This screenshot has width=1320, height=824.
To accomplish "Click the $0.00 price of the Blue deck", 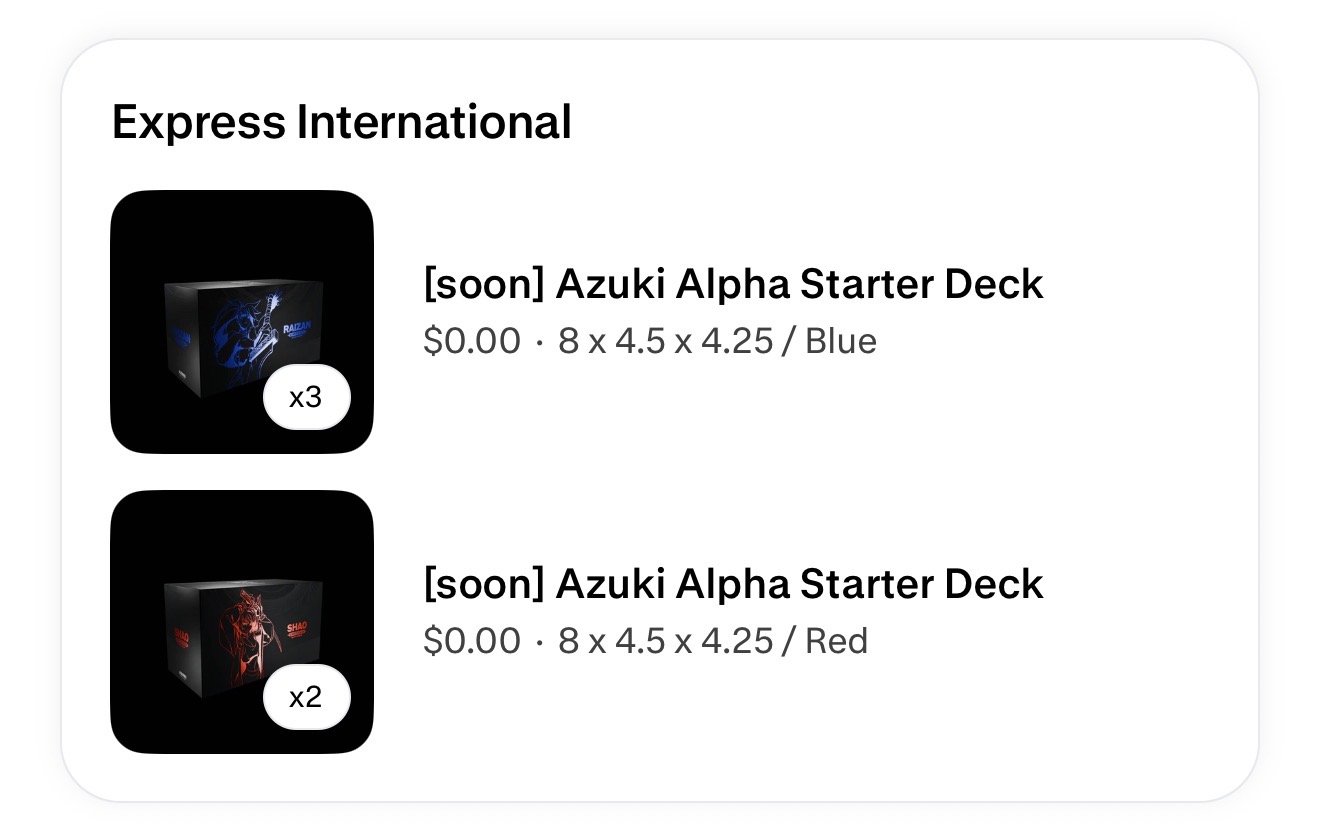I will point(471,342).
